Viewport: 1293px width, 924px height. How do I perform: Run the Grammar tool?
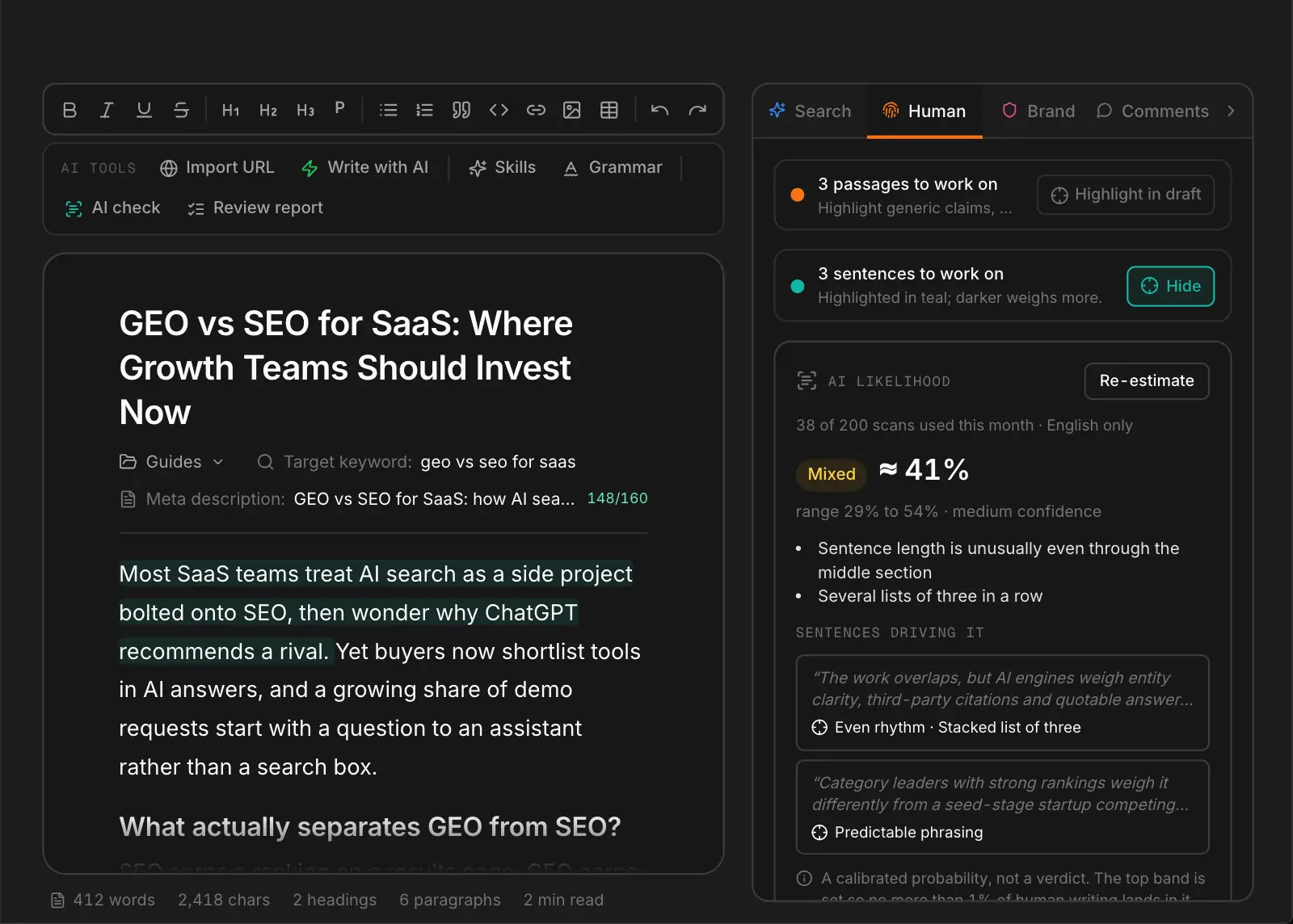pos(613,168)
